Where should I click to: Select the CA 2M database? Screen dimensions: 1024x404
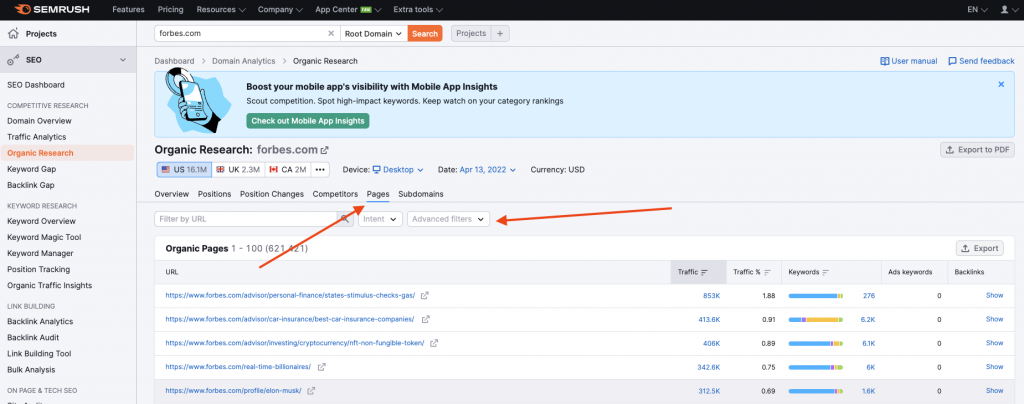(288, 169)
